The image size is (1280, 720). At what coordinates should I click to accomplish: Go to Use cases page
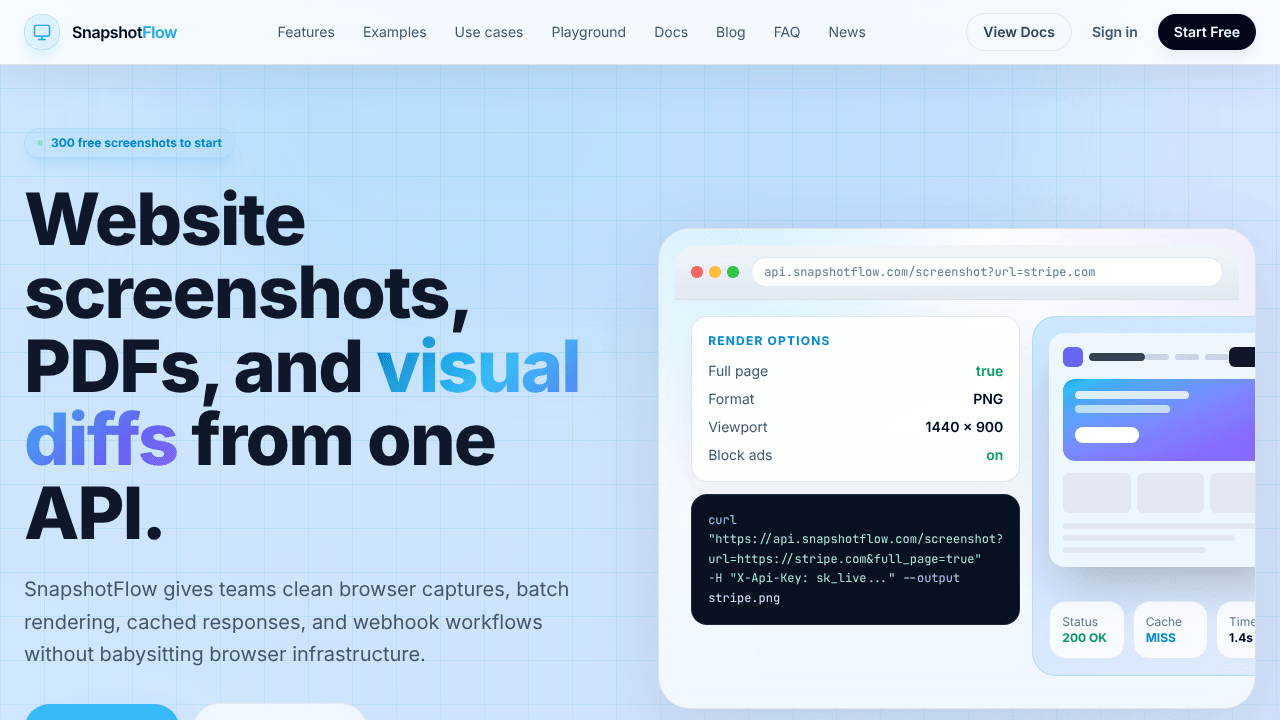point(489,32)
